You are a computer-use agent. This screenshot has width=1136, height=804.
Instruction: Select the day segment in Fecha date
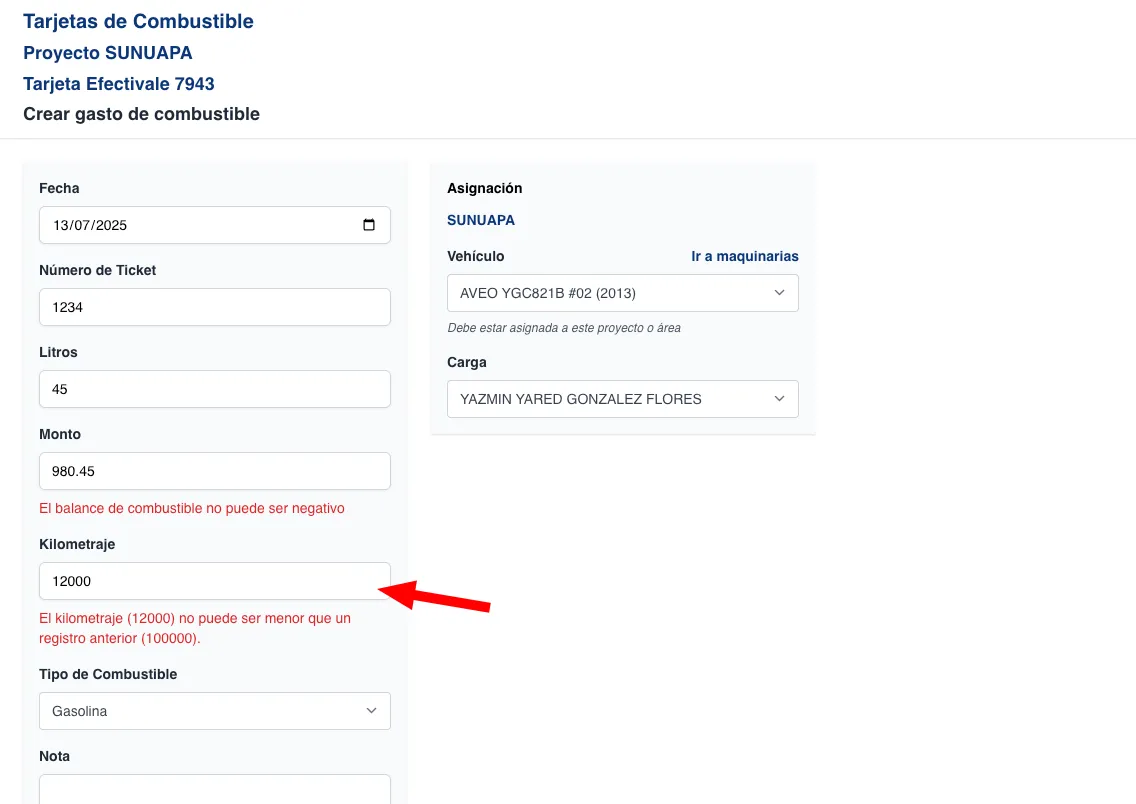(61, 225)
